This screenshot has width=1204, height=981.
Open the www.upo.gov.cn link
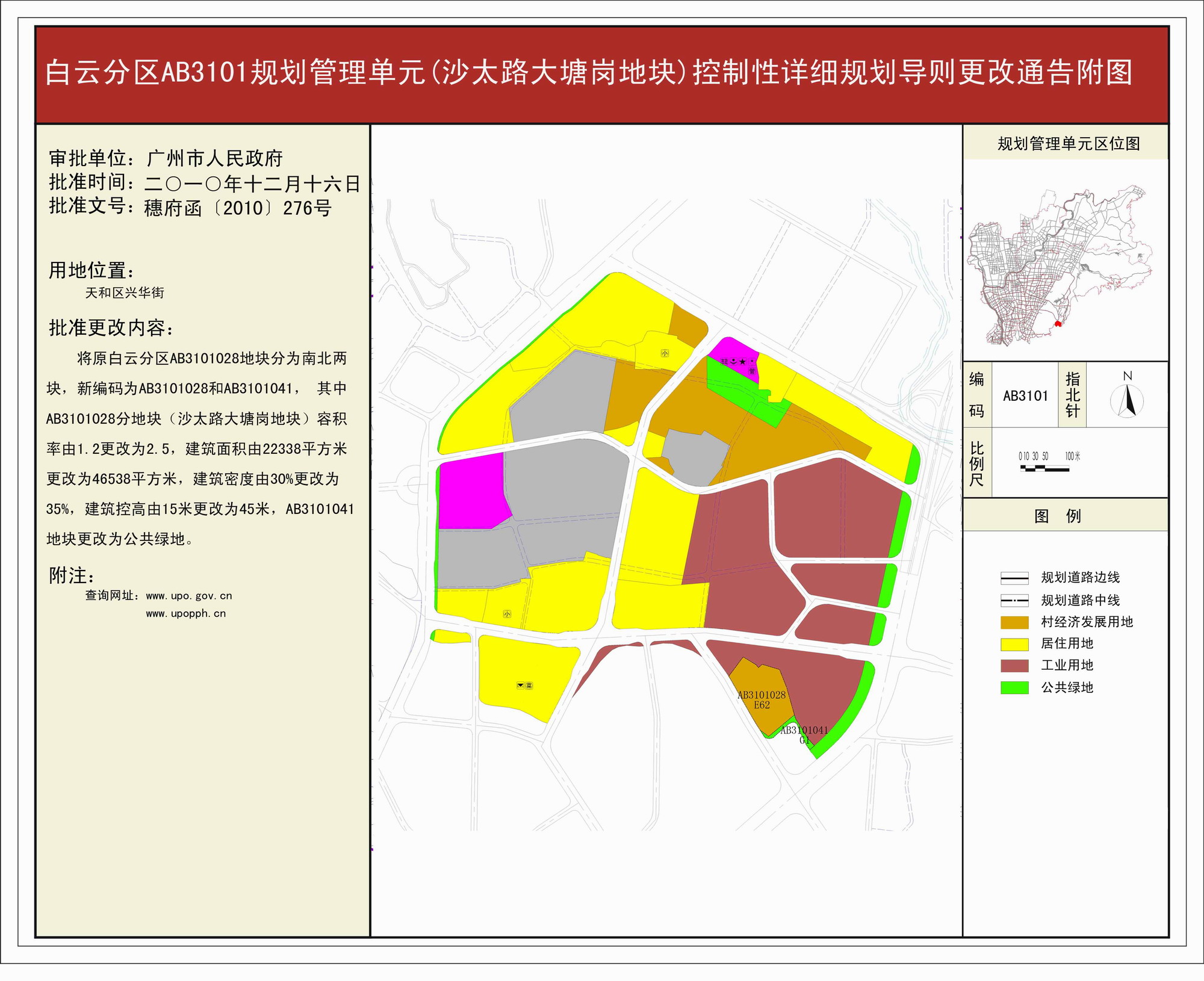188,596
